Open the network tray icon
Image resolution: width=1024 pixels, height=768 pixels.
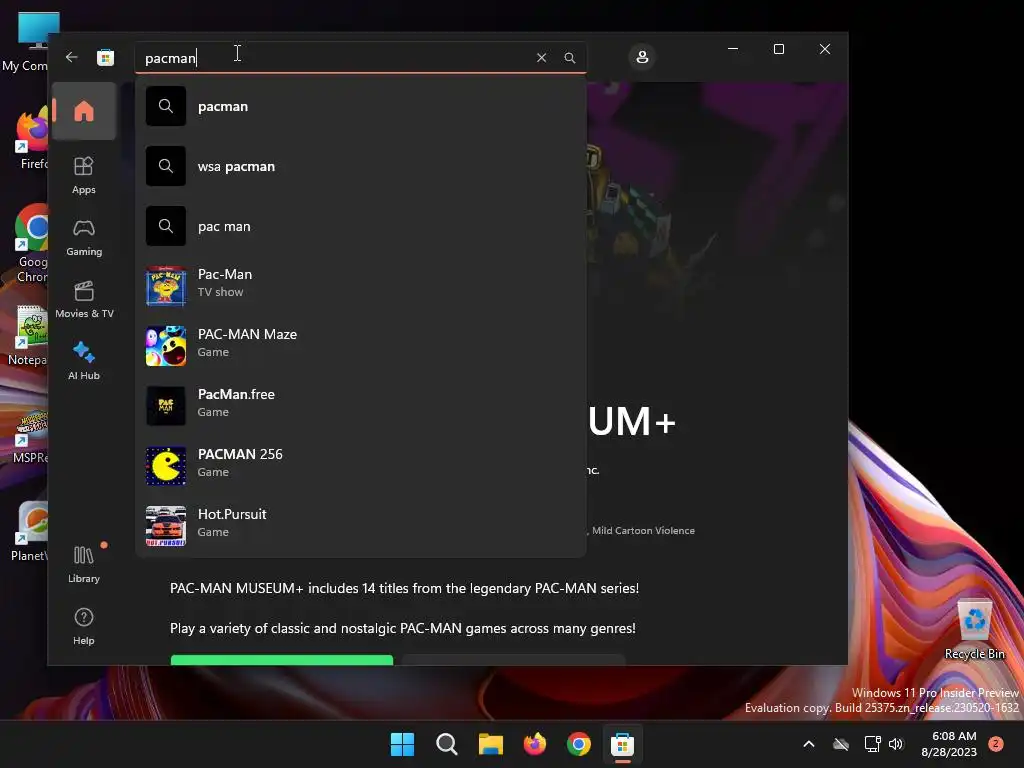tap(872, 744)
